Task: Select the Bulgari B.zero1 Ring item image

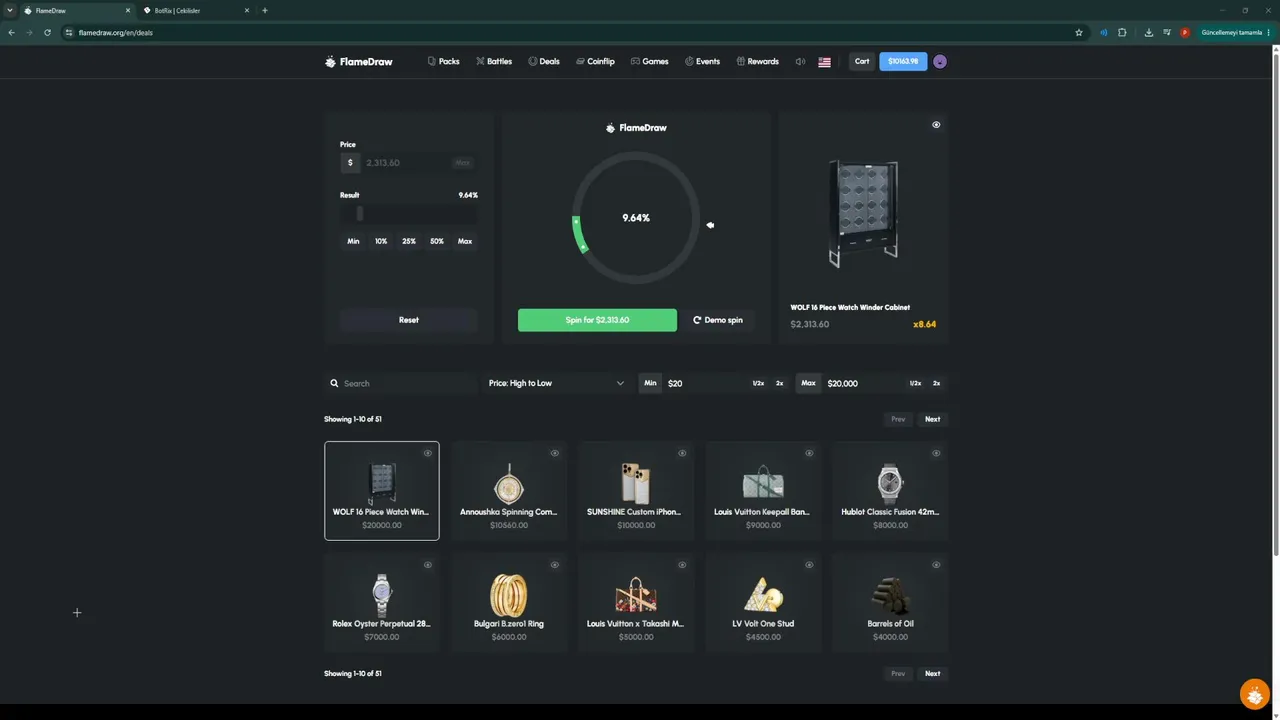Action: (x=509, y=595)
